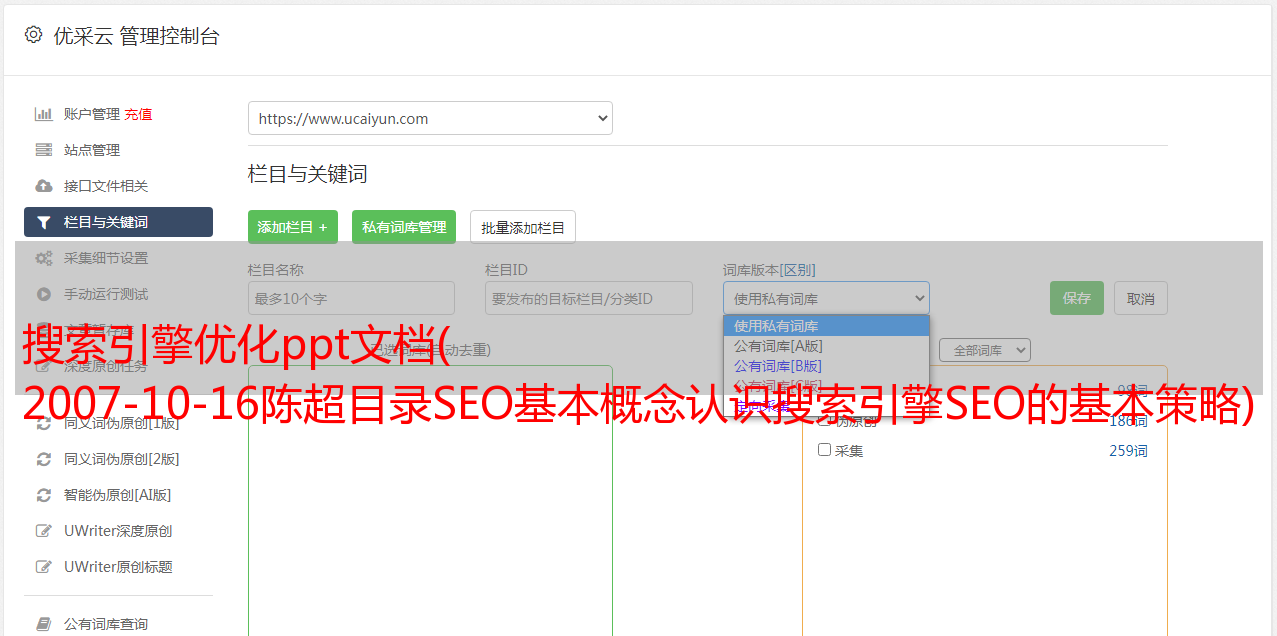The width and height of the screenshot is (1277, 636).
Task: Open the site URL dropdown https://www.ucaiyun.com
Action: click(x=430, y=118)
